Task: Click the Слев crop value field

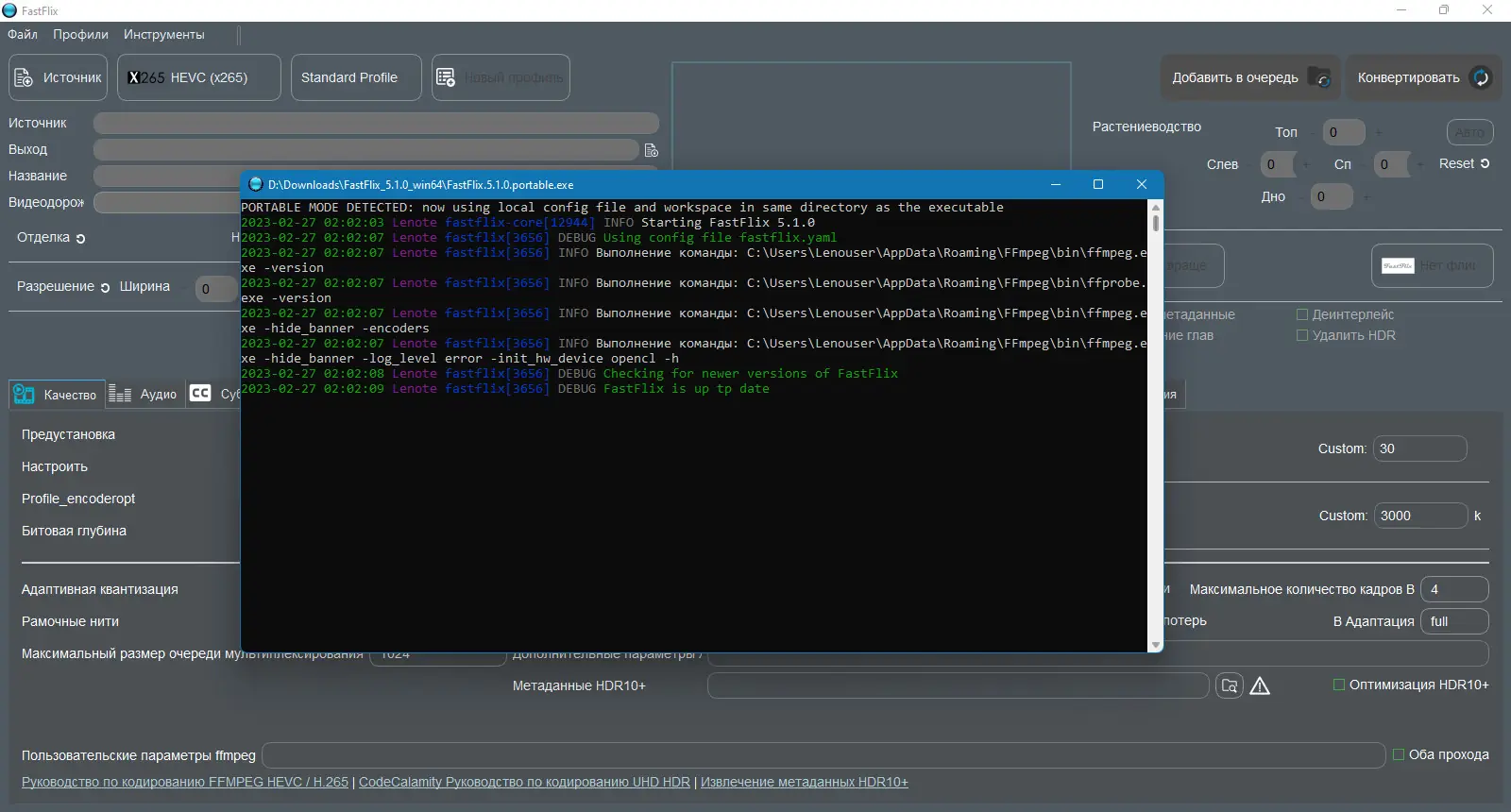Action: 1278,164
